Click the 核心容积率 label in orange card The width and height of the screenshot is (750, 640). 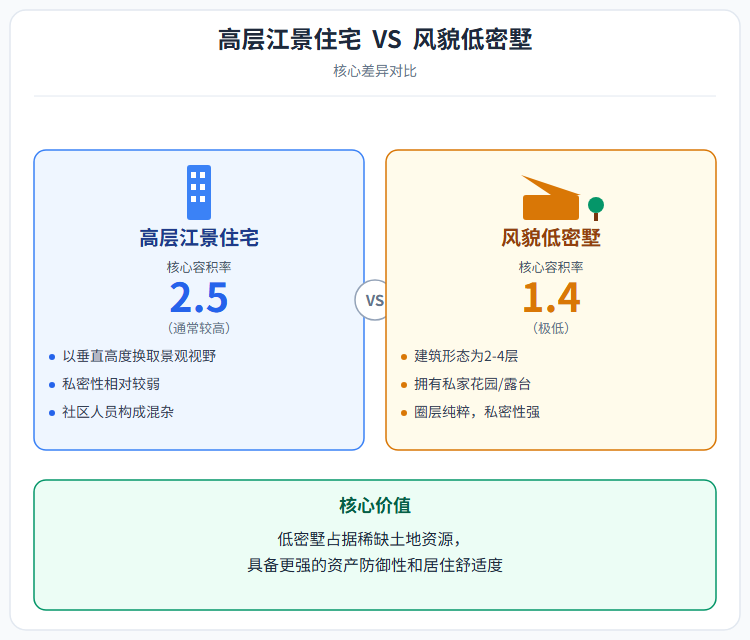coord(551,267)
